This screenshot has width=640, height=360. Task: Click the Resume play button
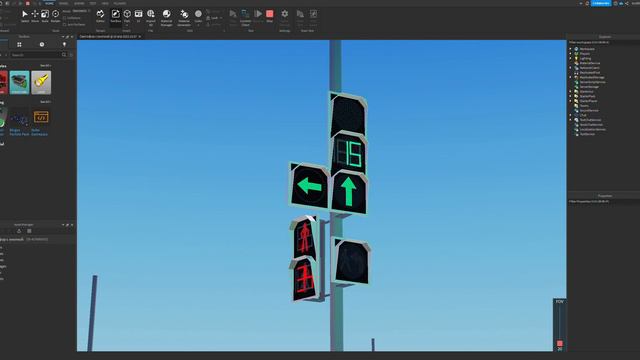258,14
